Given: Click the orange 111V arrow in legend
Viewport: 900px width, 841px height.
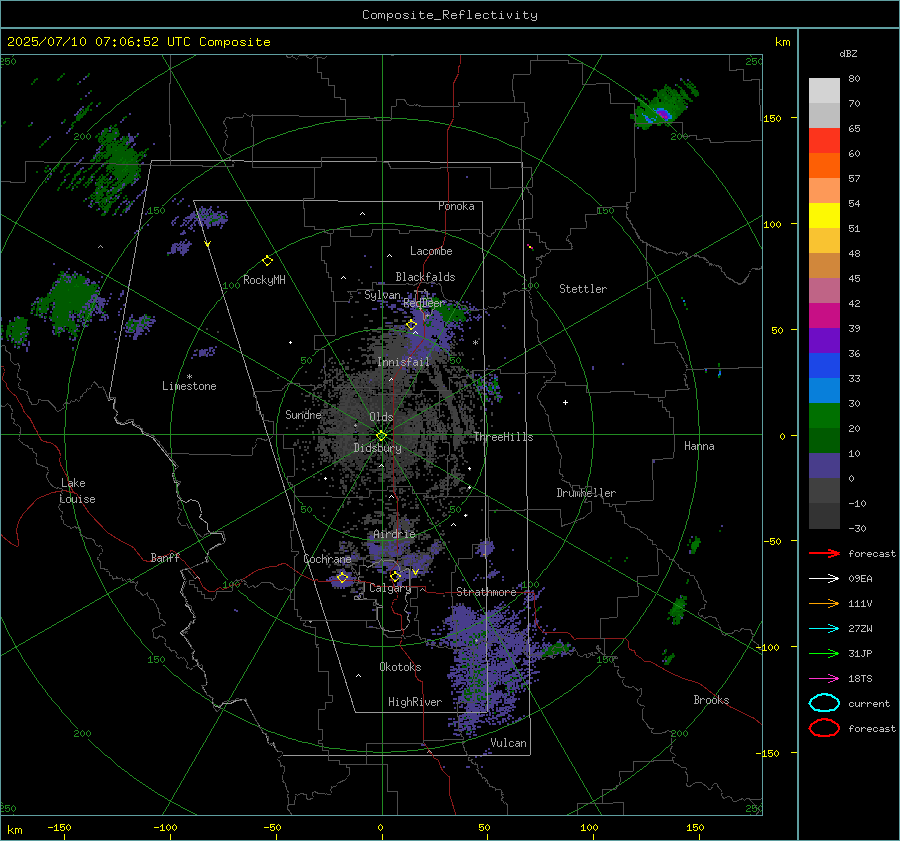Looking at the screenshot, I should 824,603.
